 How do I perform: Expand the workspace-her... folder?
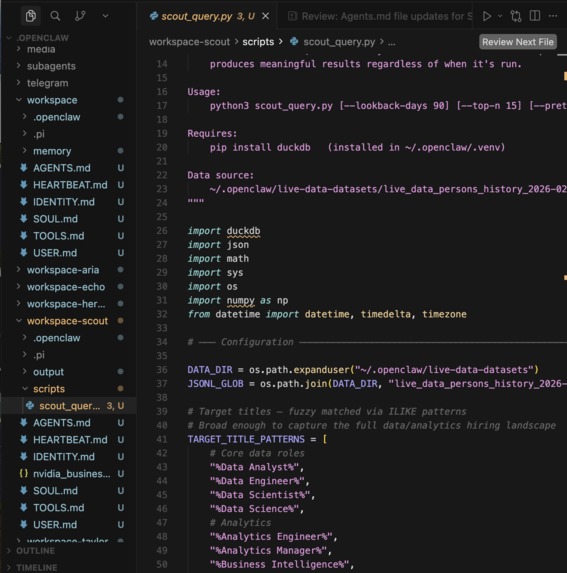tap(66, 304)
